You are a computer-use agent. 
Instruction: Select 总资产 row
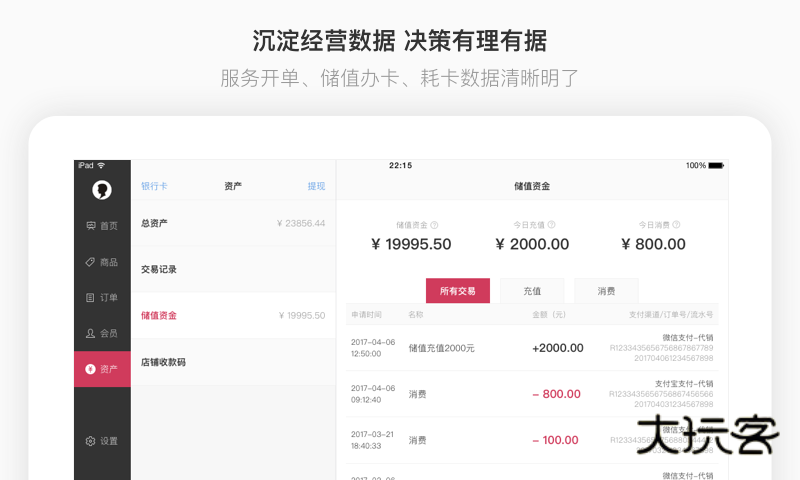233,223
